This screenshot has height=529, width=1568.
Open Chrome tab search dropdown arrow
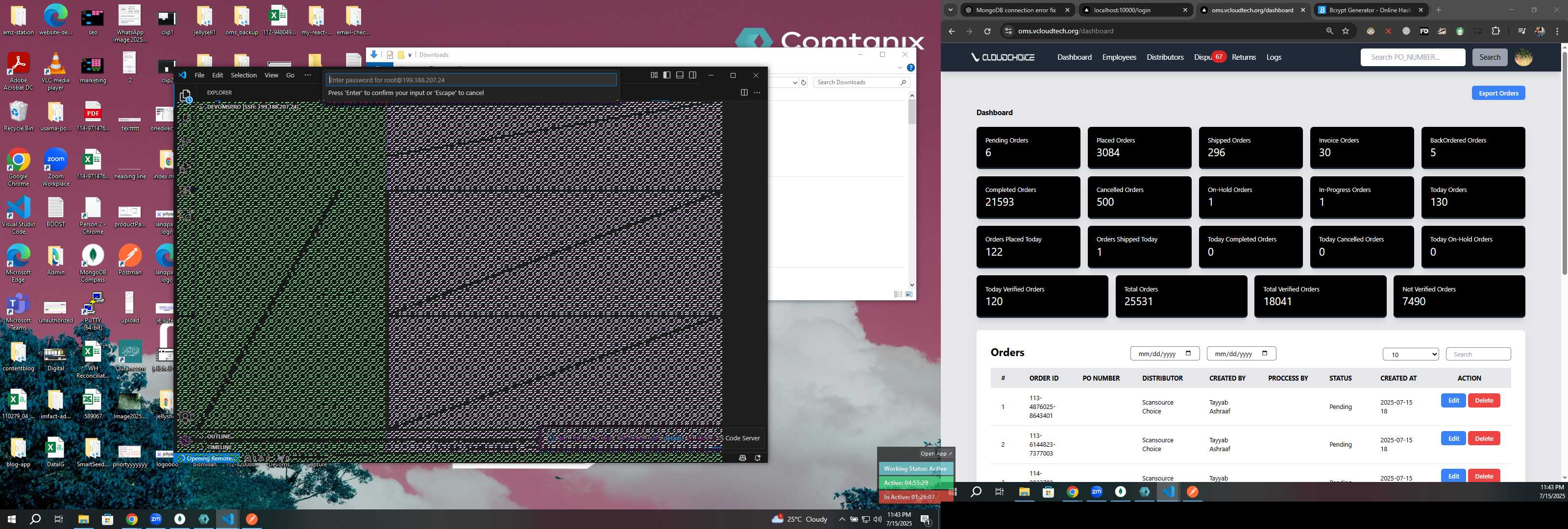click(x=950, y=10)
